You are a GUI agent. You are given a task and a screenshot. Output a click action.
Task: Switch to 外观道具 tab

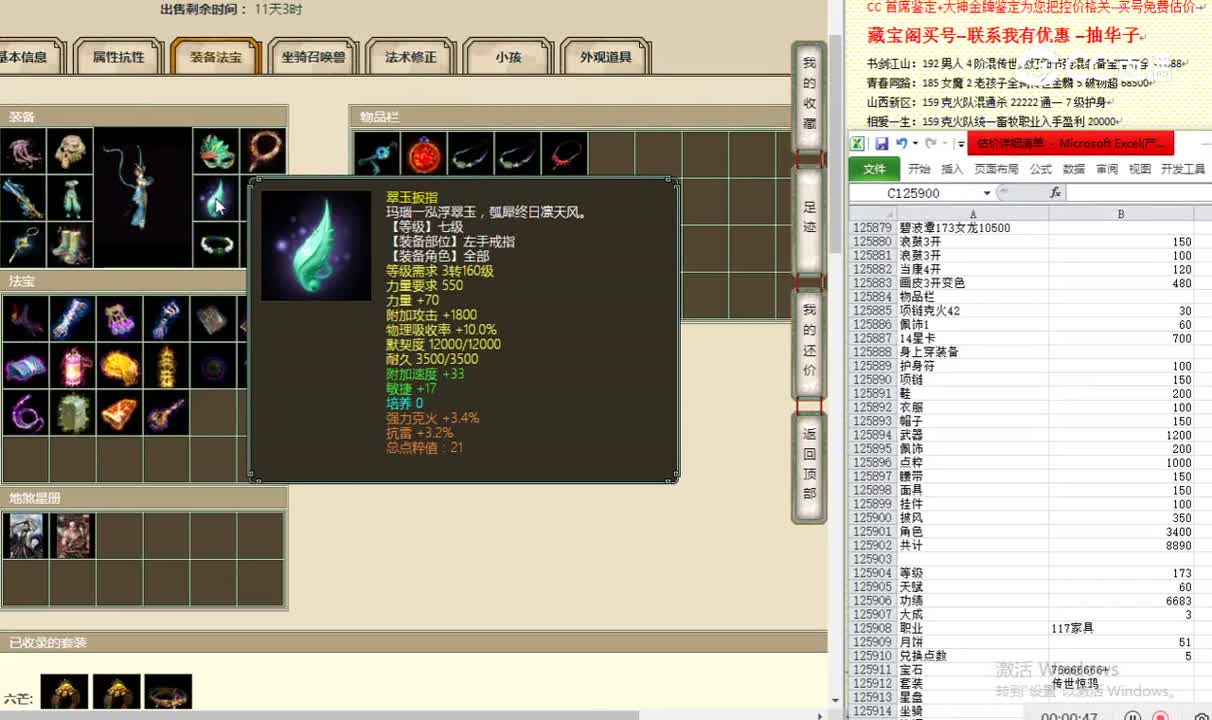coord(606,57)
